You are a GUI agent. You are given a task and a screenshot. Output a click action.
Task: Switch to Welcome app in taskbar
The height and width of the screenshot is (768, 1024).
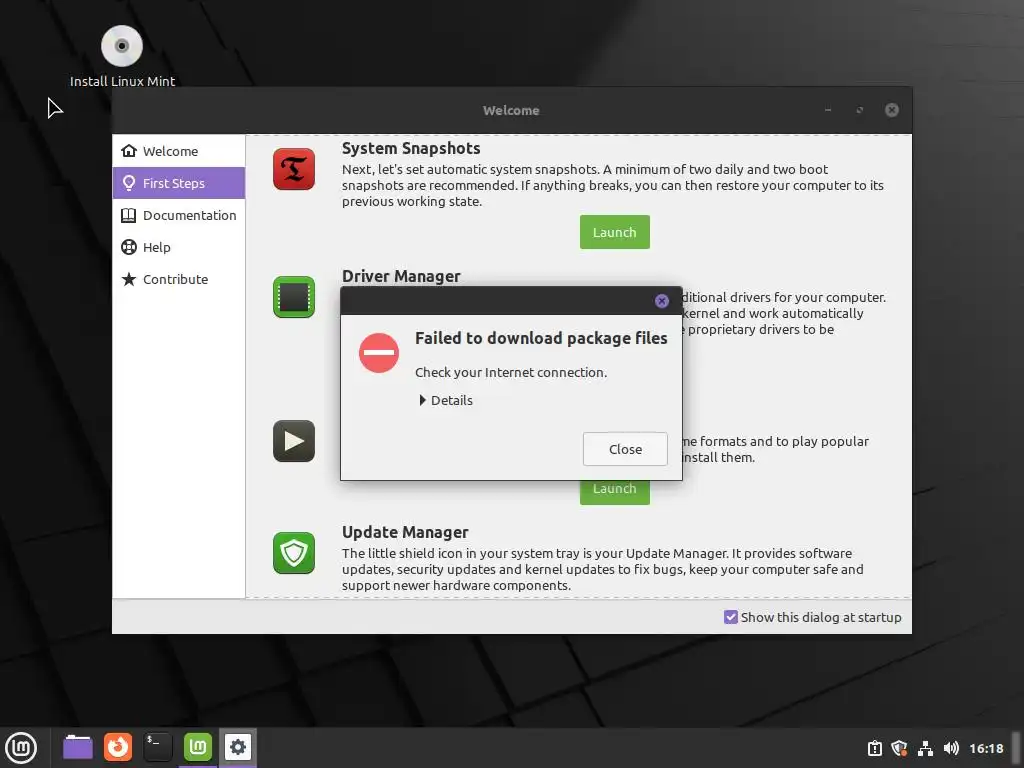pos(198,747)
